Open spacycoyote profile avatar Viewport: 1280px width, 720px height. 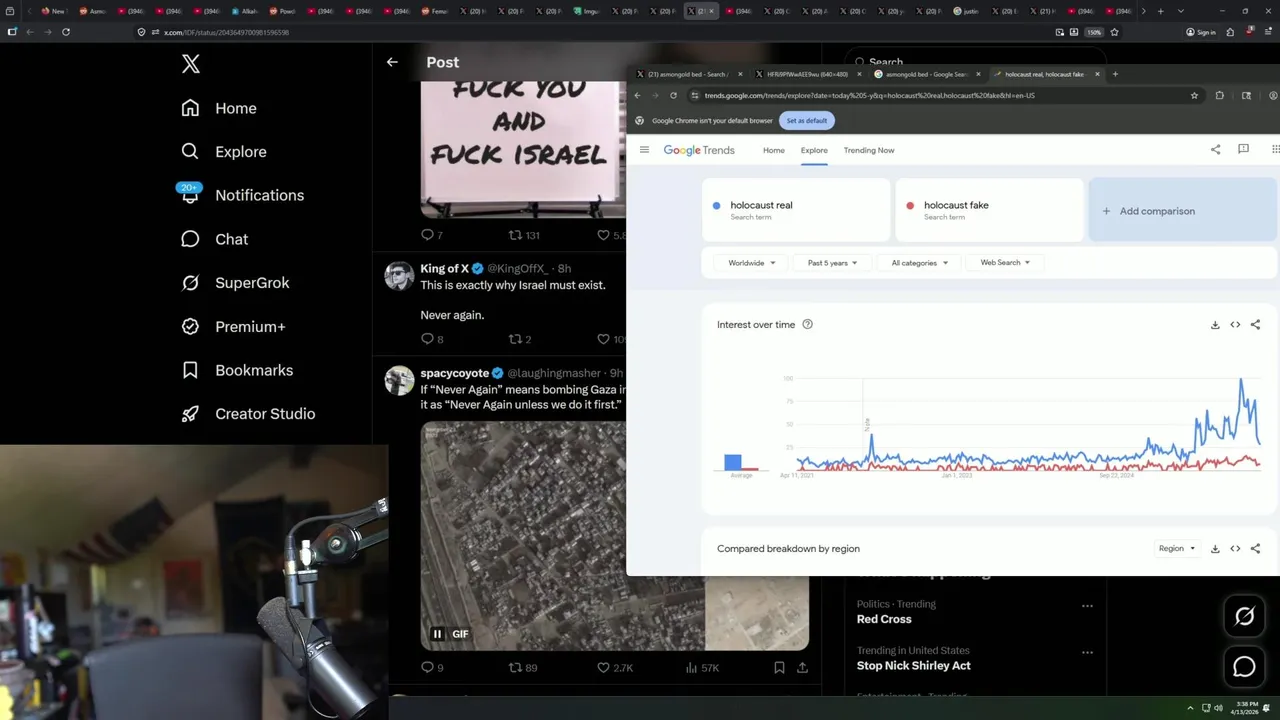[399, 380]
